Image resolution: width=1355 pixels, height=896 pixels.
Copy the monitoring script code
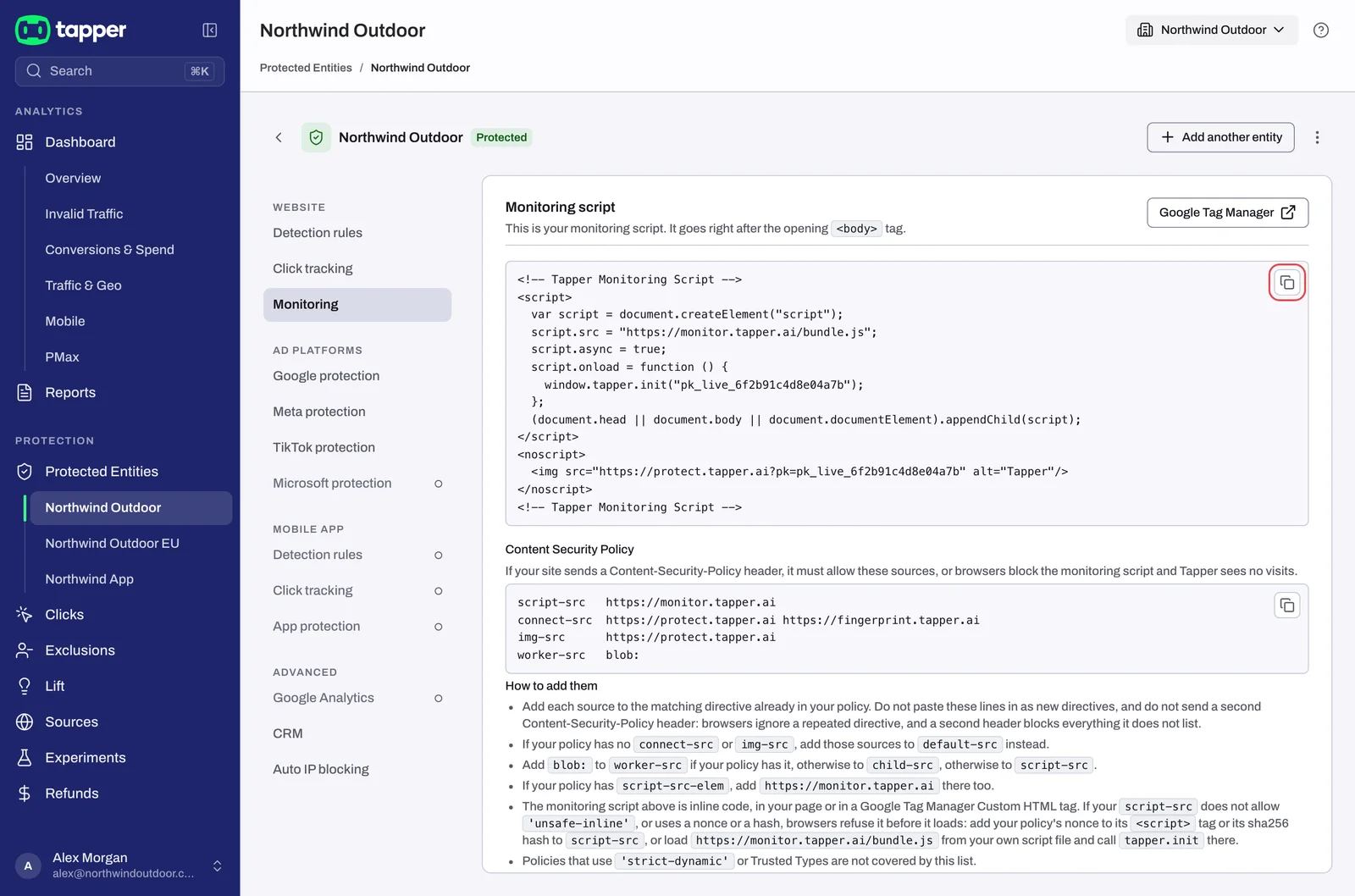[x=1286, y=283]
